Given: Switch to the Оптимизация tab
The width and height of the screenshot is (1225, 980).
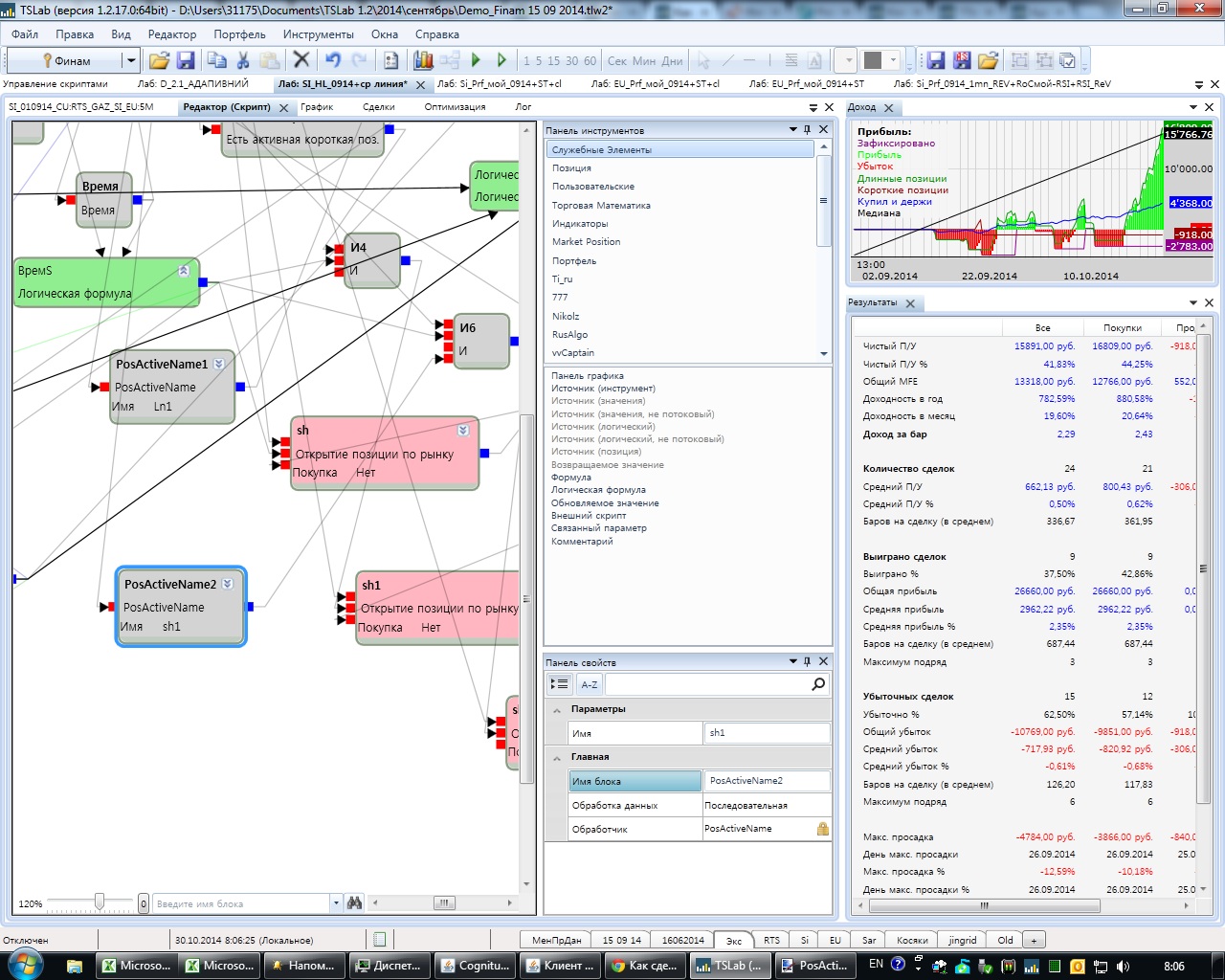Looking at the screenshot, I should pos(455,107).
